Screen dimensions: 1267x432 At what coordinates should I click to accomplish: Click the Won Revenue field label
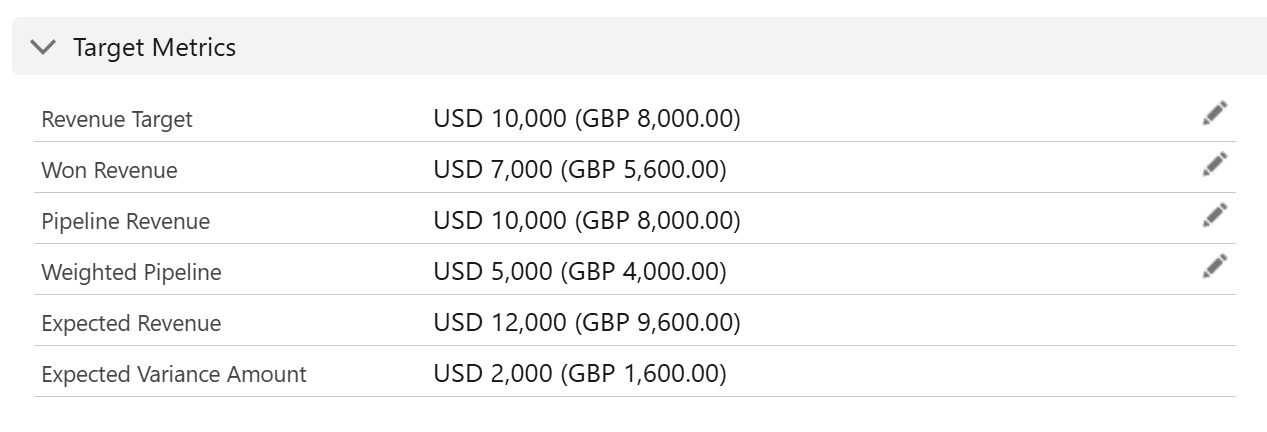[x=109, y=171]
